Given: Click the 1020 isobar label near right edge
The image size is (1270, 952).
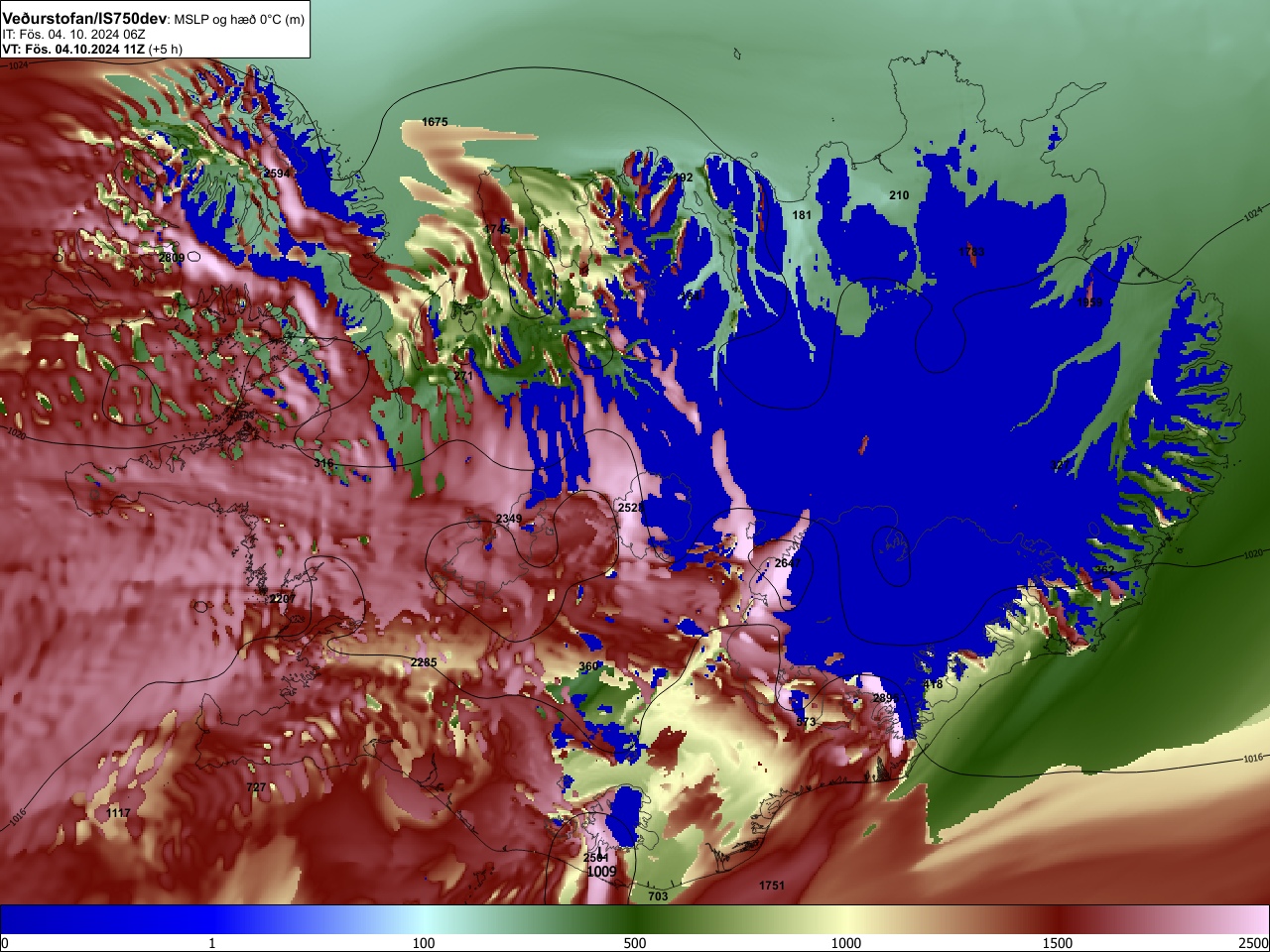Looking at the screenshot, I should (1254, 554).
